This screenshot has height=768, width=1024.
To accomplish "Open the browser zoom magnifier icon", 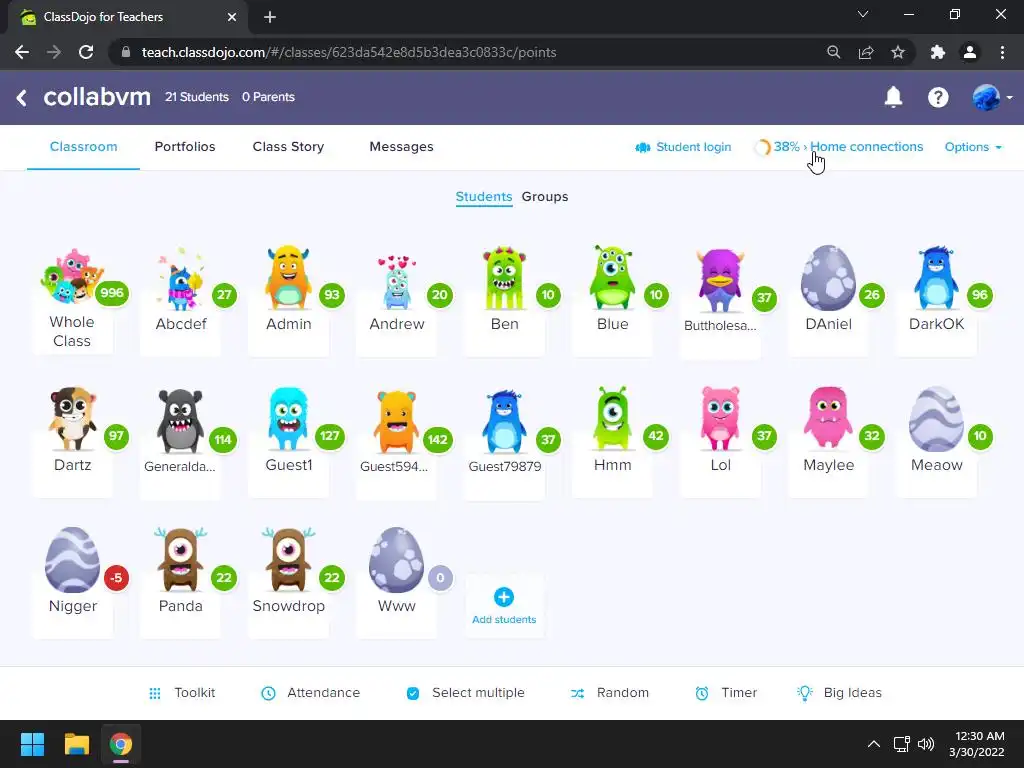I will pos(833,52).
